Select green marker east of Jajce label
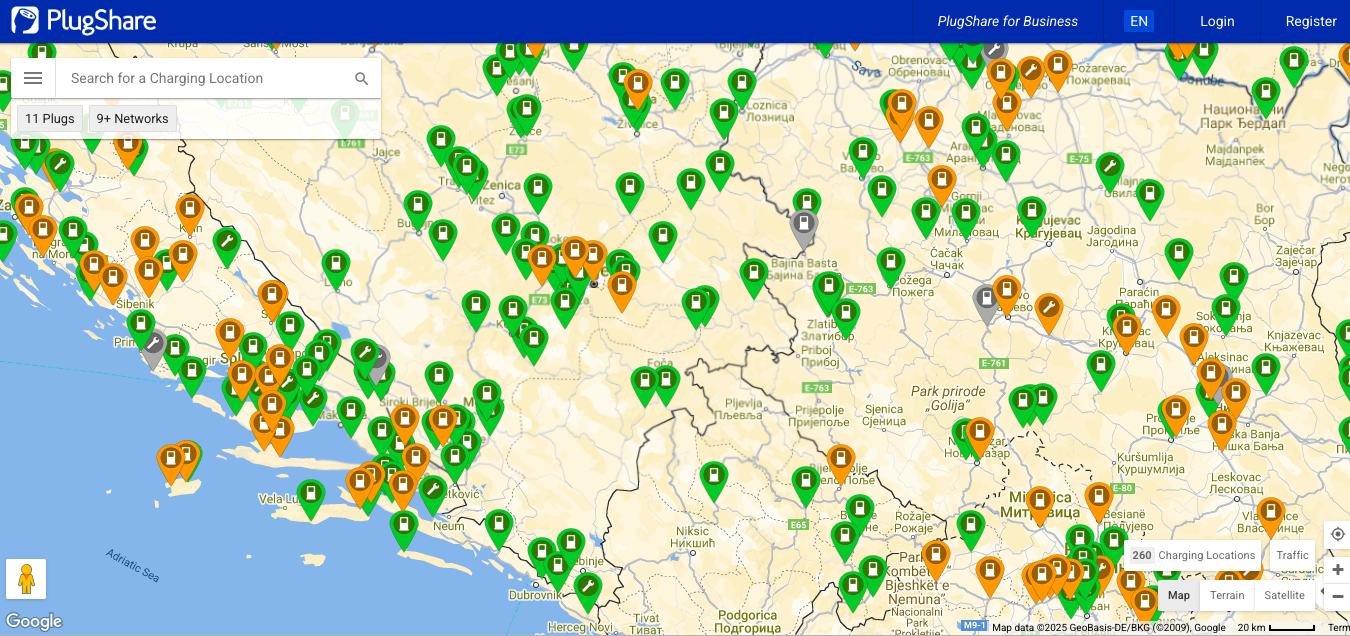 (x=440, y=144)
